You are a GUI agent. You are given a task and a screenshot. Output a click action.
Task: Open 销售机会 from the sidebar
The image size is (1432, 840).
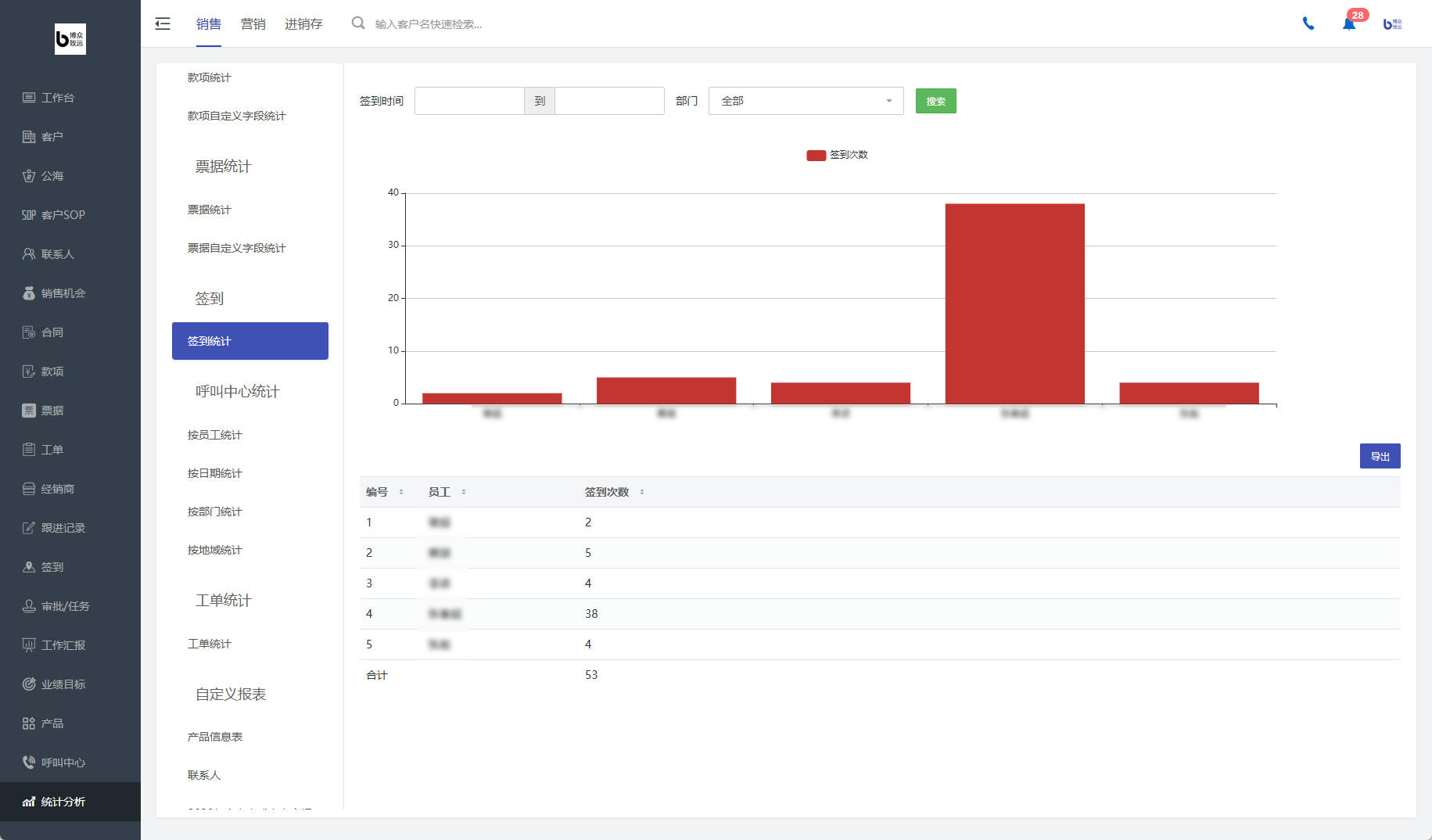63,293
